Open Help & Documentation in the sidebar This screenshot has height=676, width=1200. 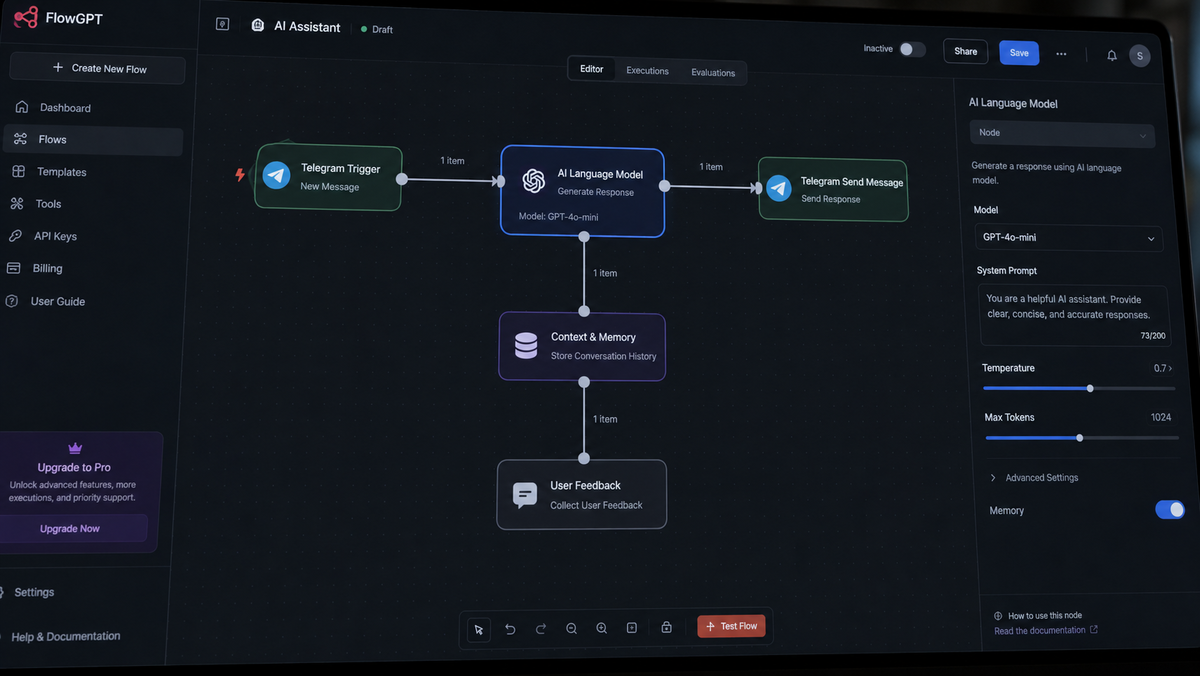pyautogui.click(x=64, y=636)
